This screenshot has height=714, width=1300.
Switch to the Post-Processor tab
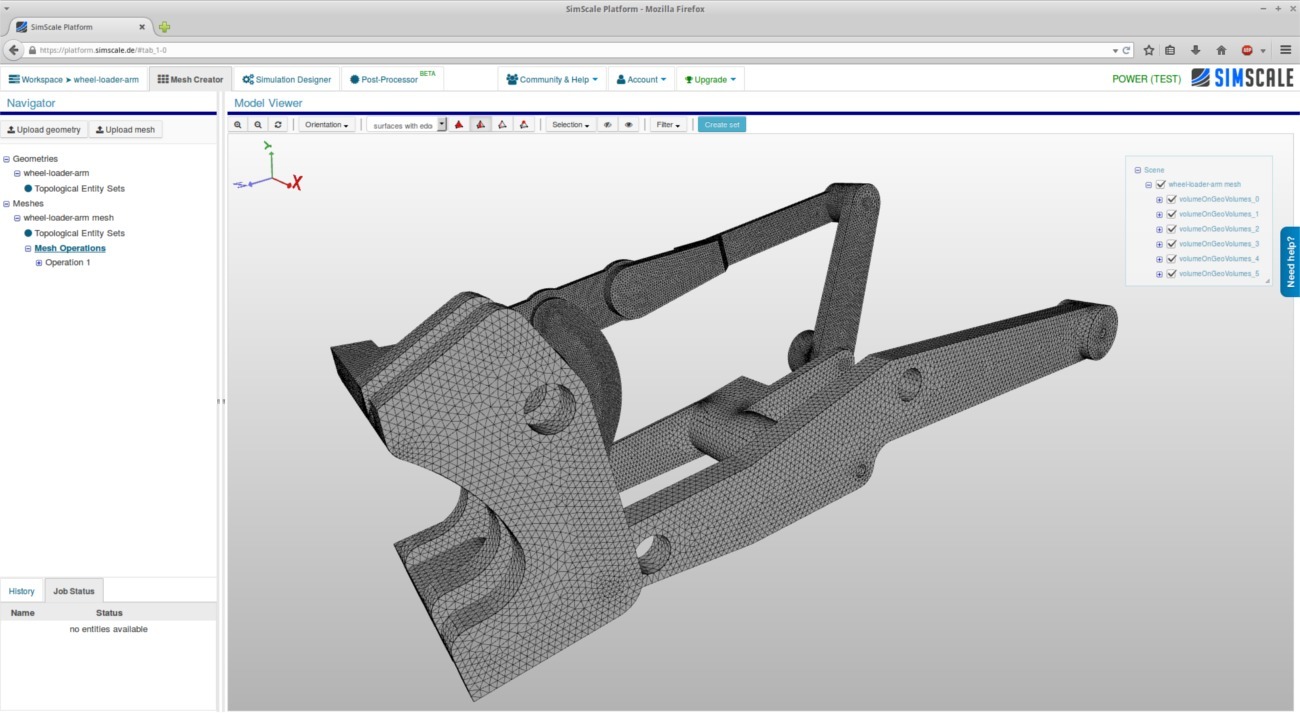(392, 79)
